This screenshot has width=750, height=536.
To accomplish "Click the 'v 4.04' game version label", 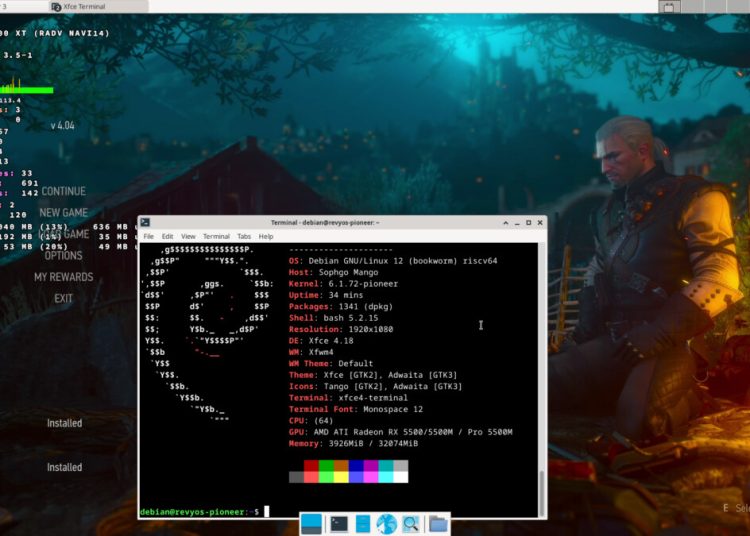I will 63,126.
